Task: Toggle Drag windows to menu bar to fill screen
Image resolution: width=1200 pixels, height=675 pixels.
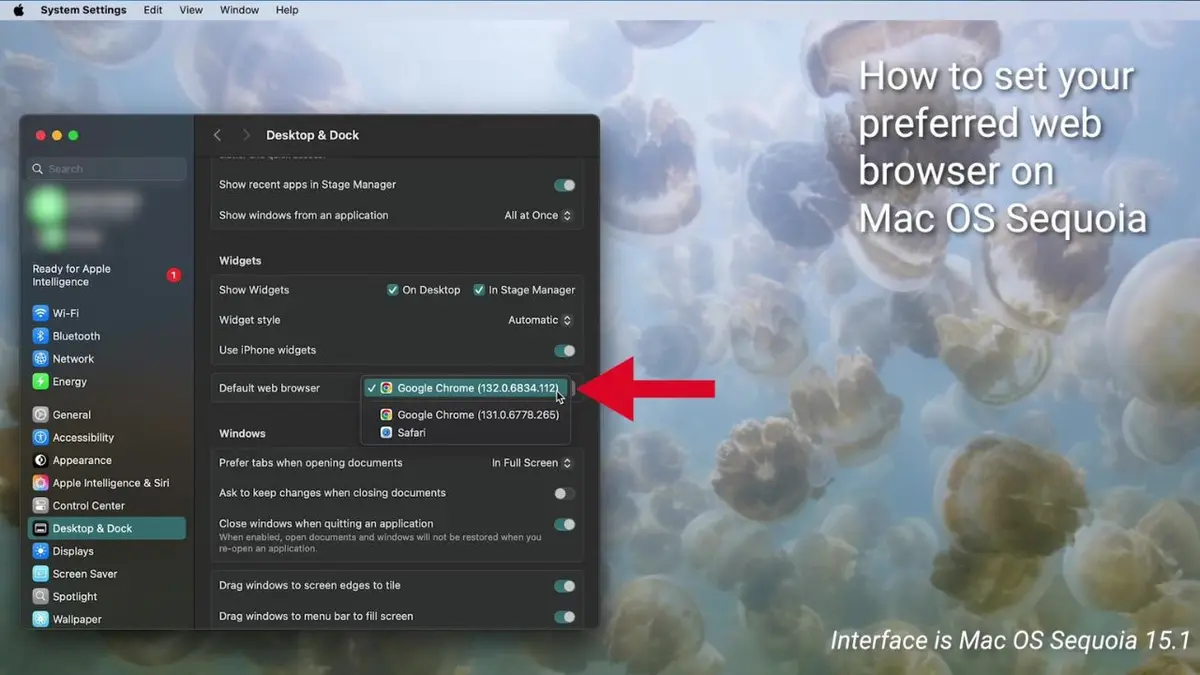Action: point(565,617)
